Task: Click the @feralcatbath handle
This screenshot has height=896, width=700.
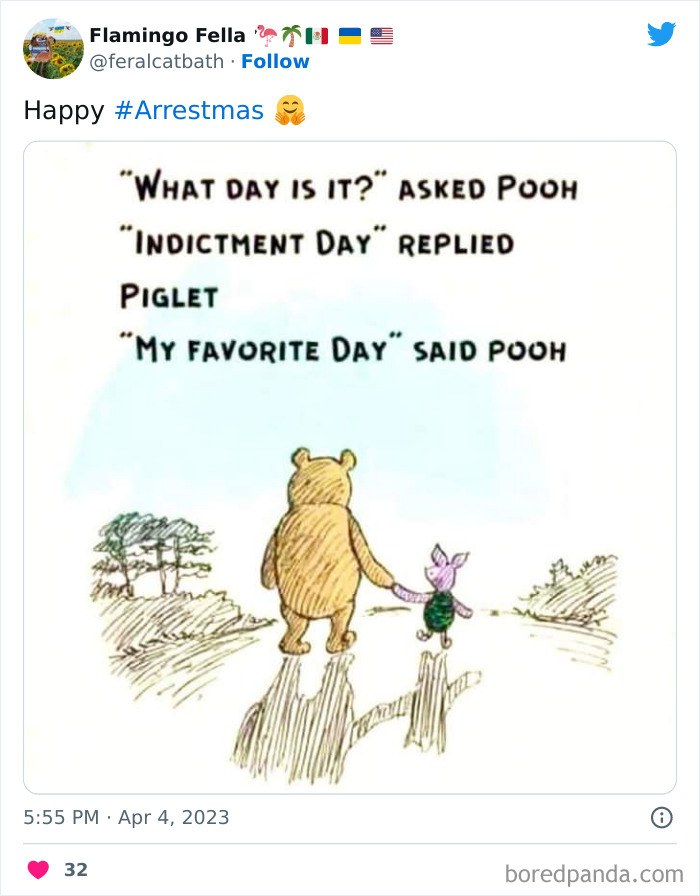Action: pos(157,61)
